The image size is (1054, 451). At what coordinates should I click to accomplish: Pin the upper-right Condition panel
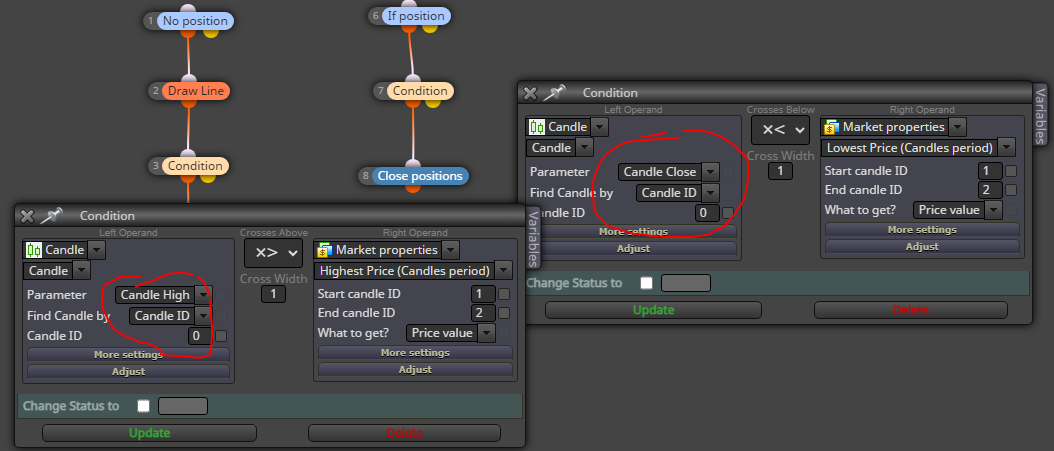pos(554,93)
